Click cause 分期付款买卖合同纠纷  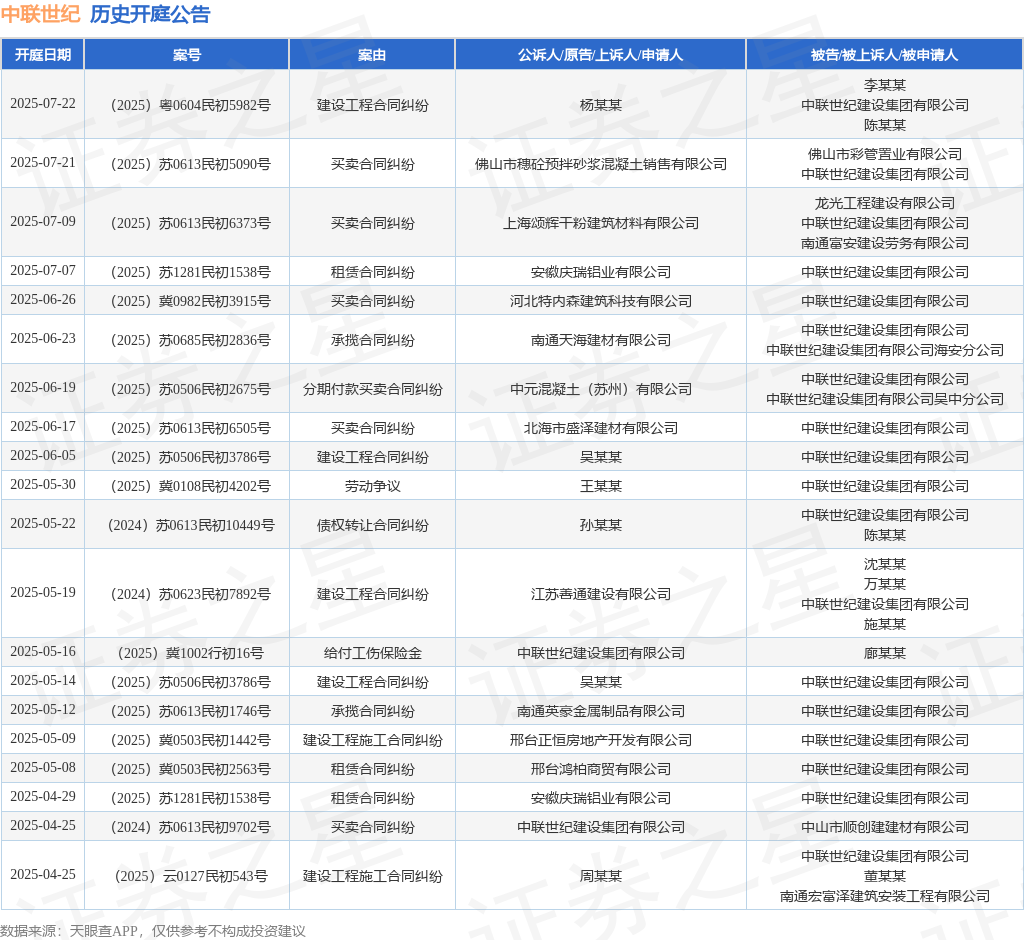372,389
